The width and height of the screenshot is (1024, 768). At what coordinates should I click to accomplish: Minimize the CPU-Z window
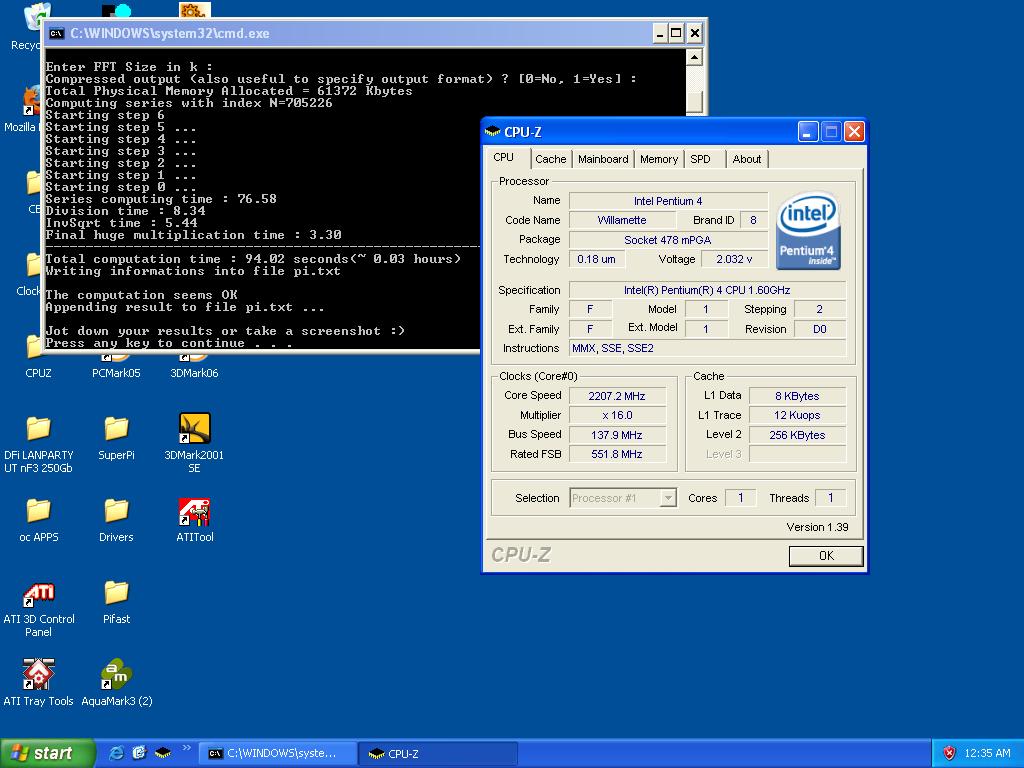(808, 132)
